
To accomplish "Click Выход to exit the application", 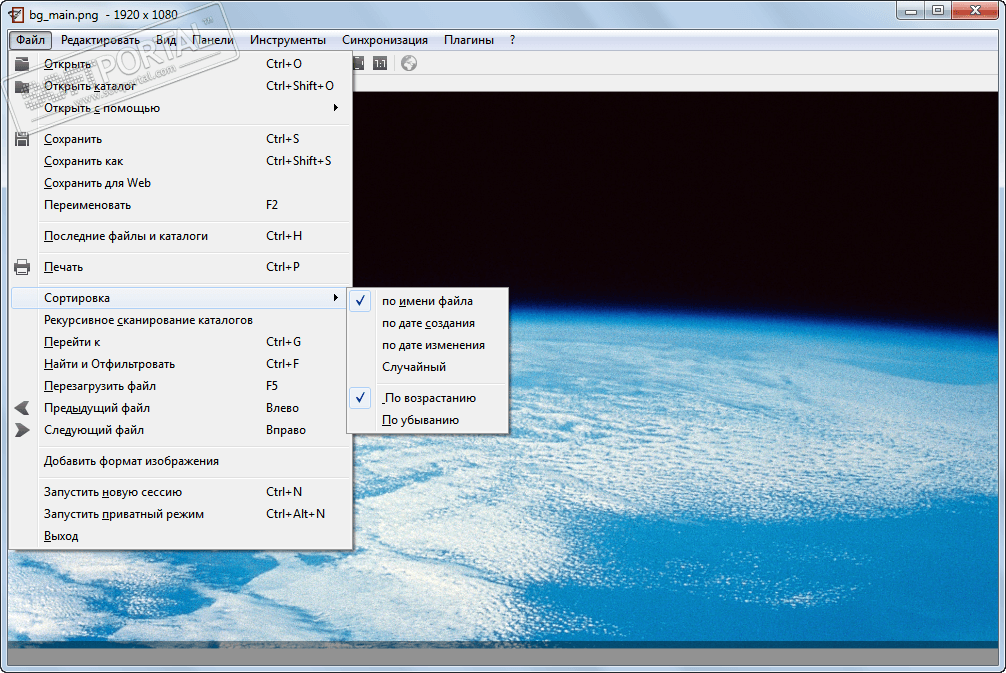I will coord(61,536).
